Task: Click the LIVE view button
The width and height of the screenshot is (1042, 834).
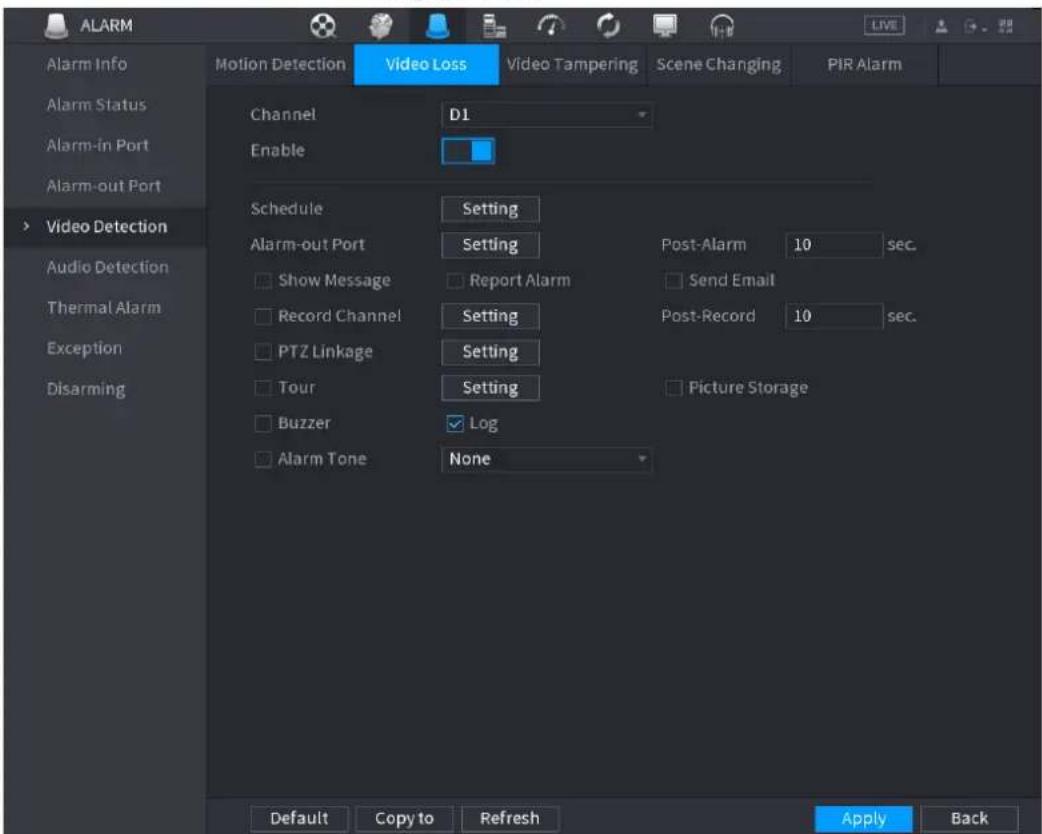Action: point(884,25)
